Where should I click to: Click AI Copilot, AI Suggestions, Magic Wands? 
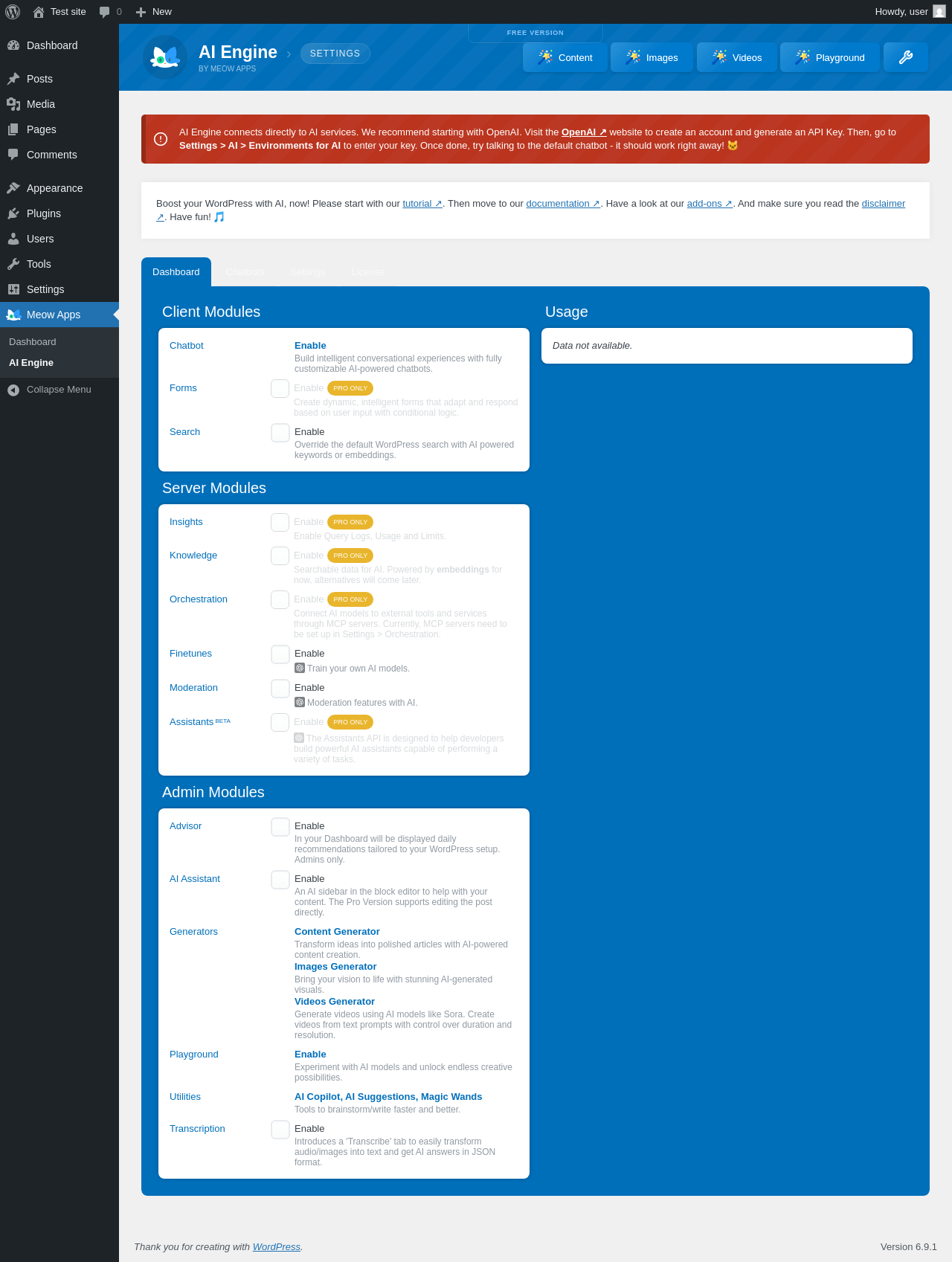(x=388, y=1097)
